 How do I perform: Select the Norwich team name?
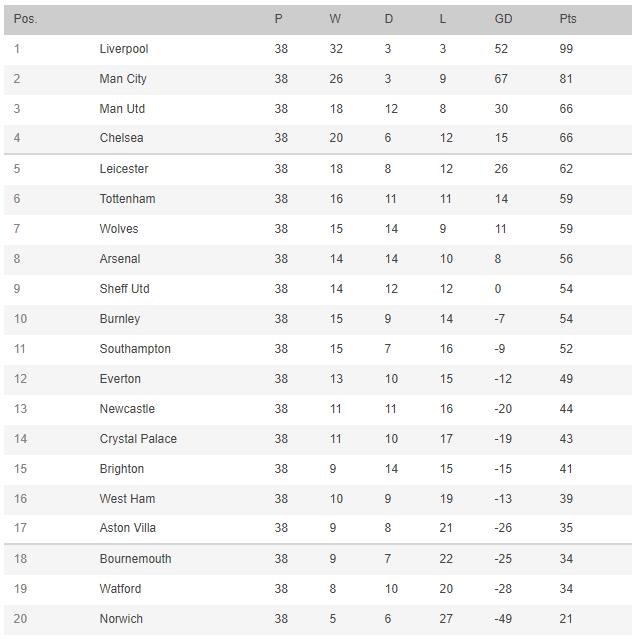click(x=121, y=619)
